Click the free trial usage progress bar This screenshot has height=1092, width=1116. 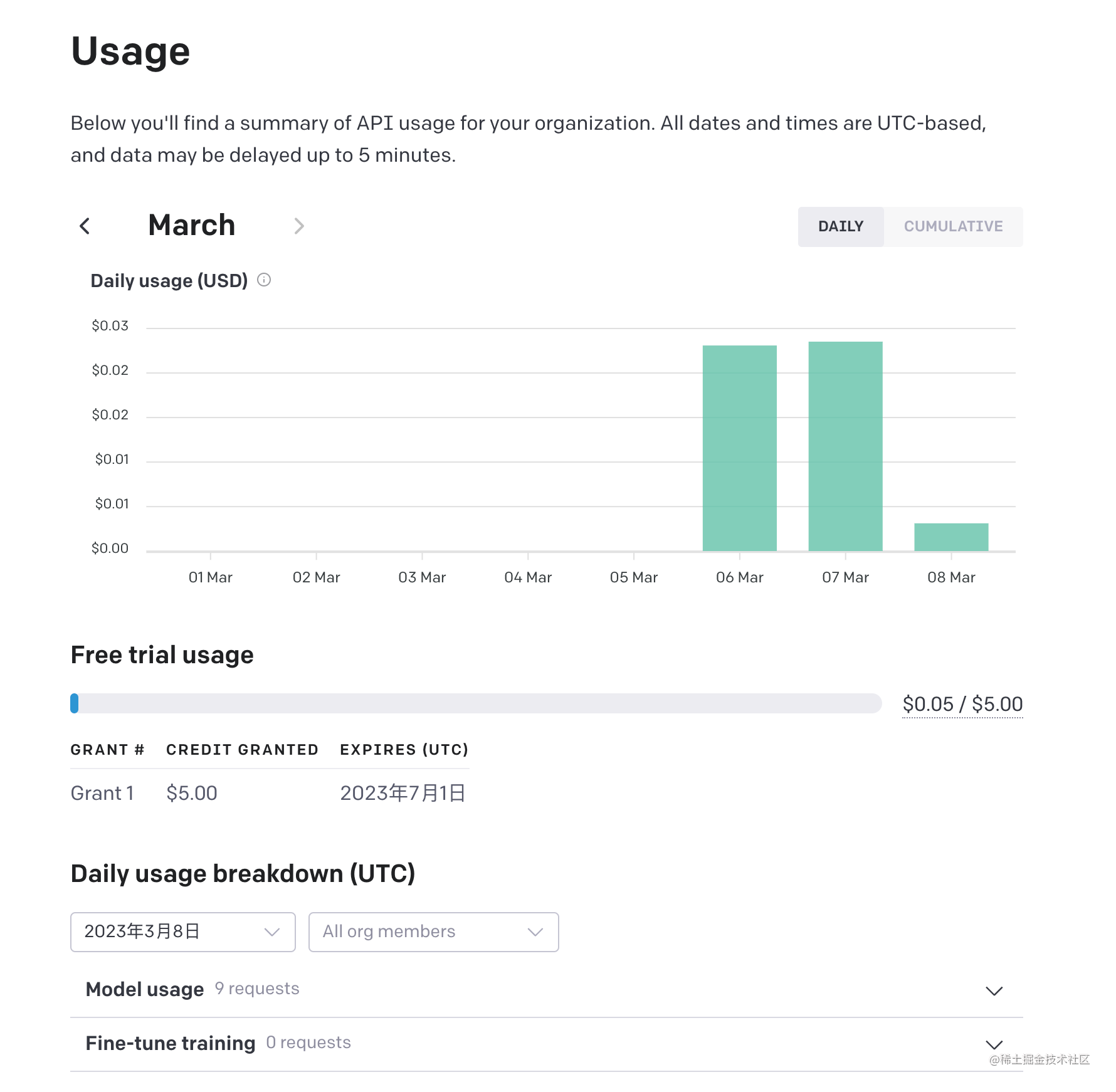point(476,703)
